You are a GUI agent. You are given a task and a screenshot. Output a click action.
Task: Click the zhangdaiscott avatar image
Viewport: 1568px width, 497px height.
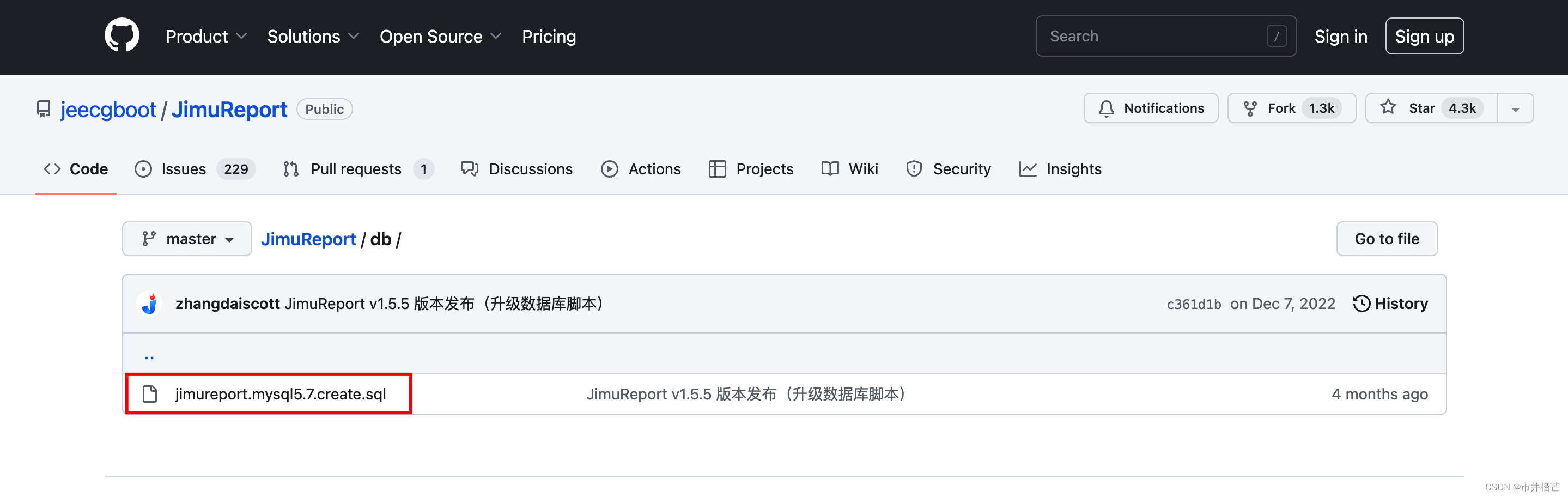tap(150, 304)
